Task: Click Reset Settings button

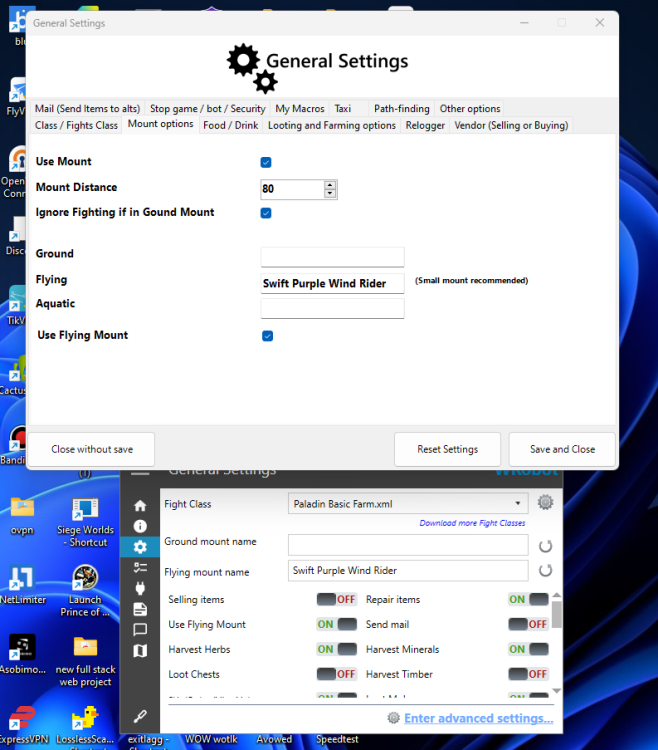Action: pos(448,449)
